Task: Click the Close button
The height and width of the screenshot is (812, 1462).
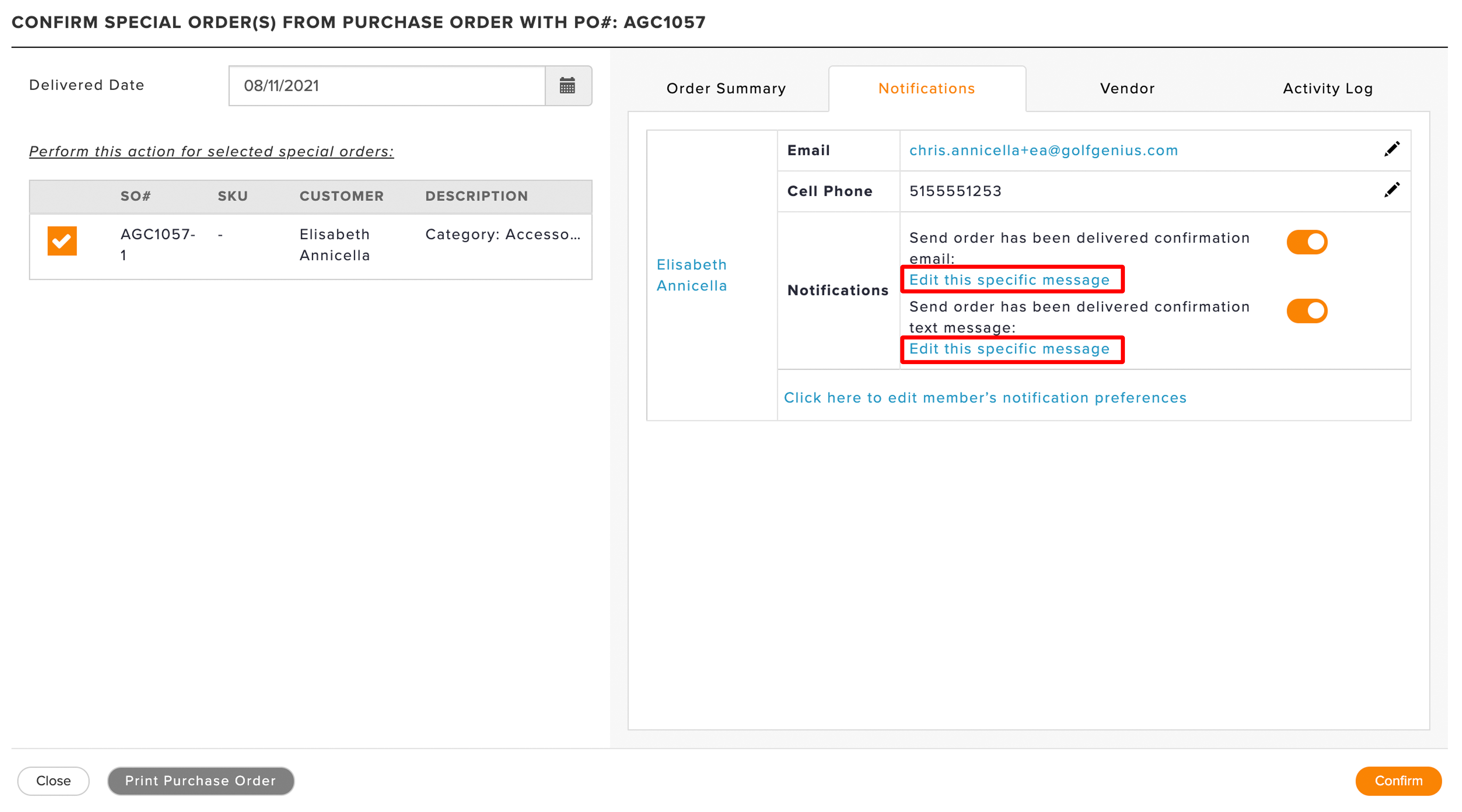Action: (x=53, y=781)
